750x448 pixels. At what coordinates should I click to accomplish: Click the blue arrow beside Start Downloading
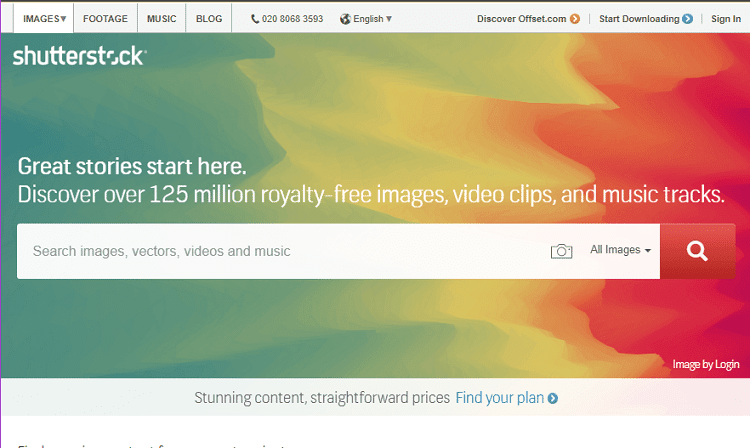coord(688,19)
